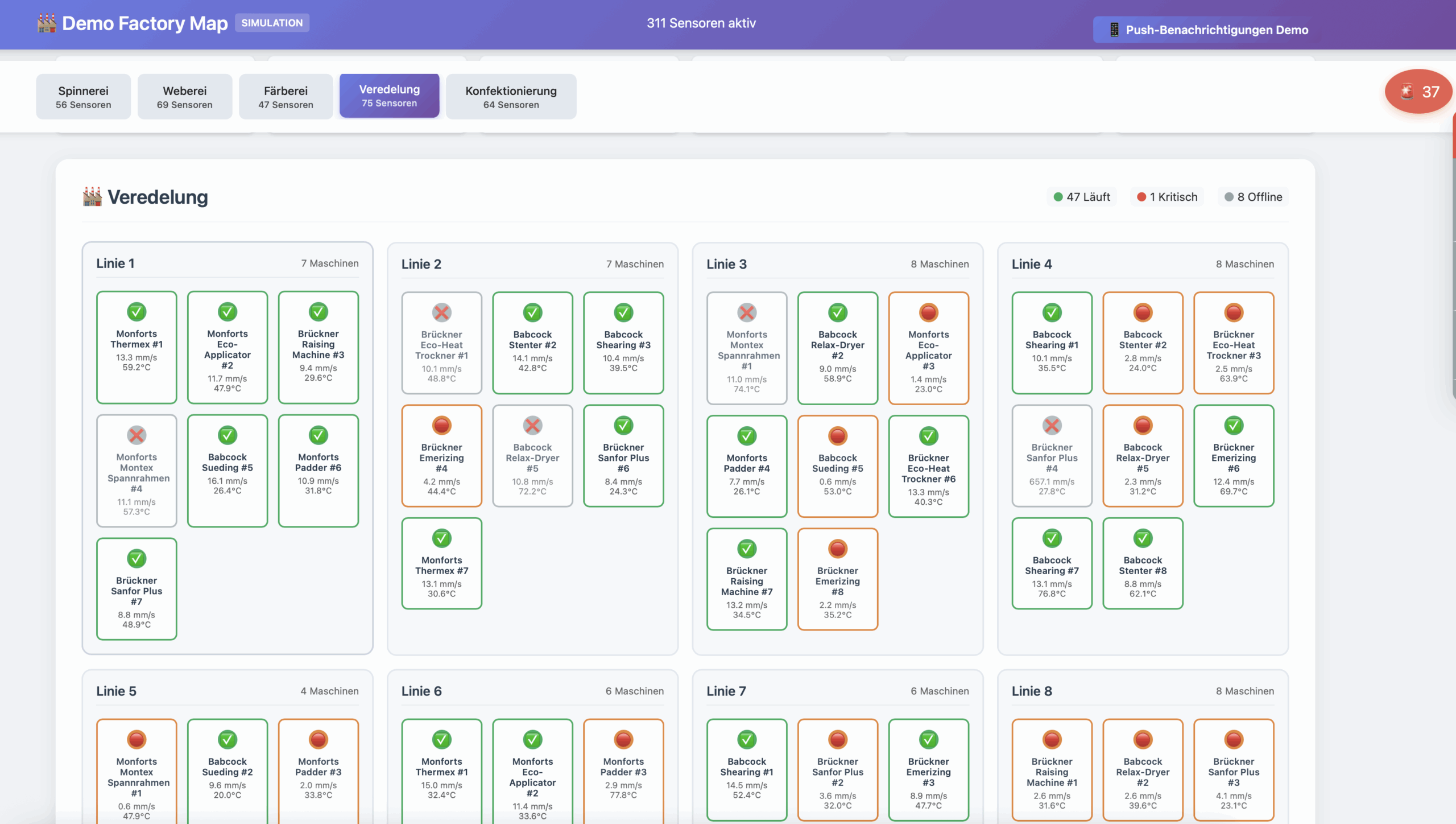Open the Monforts Padder #3 card in Linie 6
Viewport: 1456px width, 824px height.
[624, 771]
